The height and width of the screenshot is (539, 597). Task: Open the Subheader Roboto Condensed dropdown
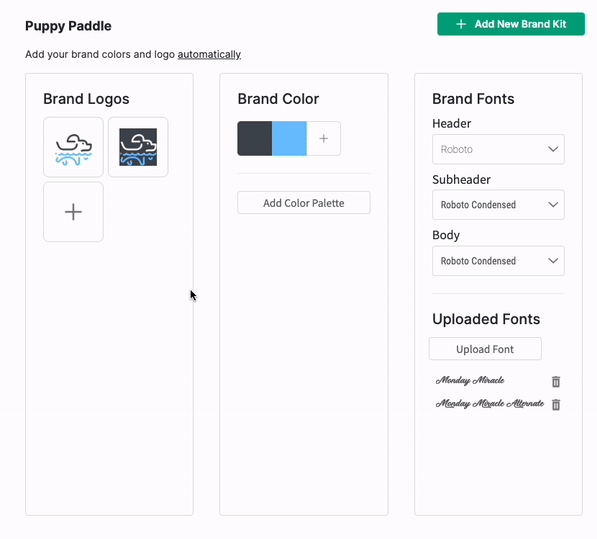pos(498,205)
